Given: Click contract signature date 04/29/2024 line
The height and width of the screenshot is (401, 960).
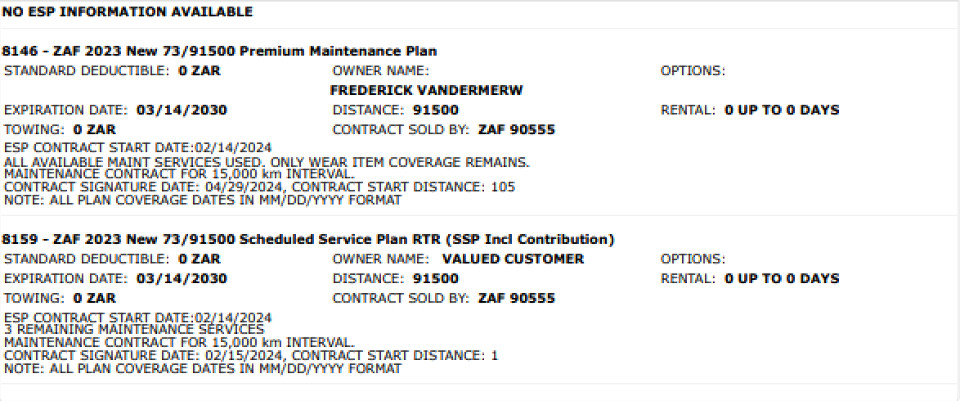Looking at the screenshot, I should 260,187.
